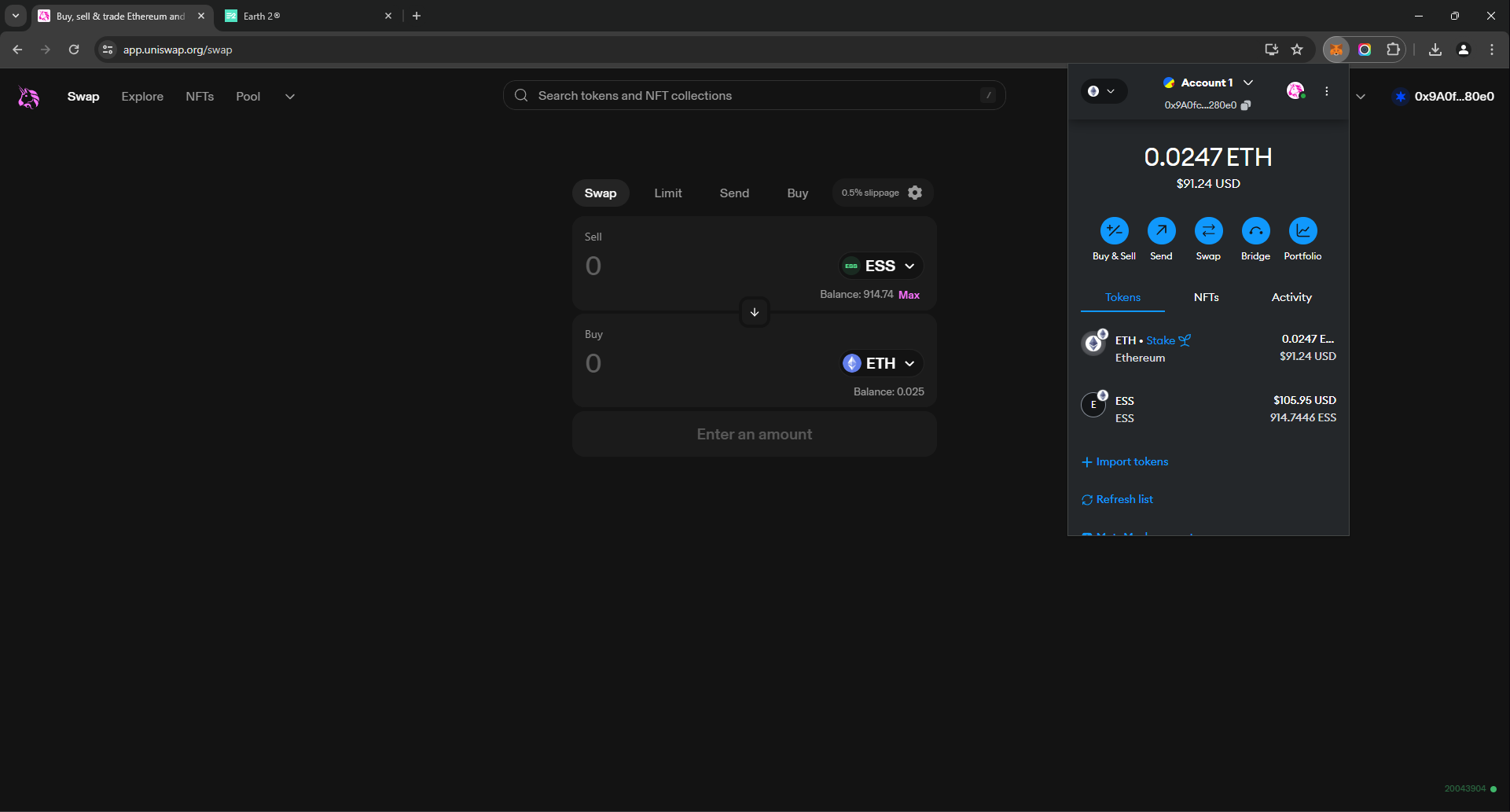Viewport: 1510px width, 812px height.
Task: Click the Send arrow icon in MetaMask
Action: (x=1161, y=231)
